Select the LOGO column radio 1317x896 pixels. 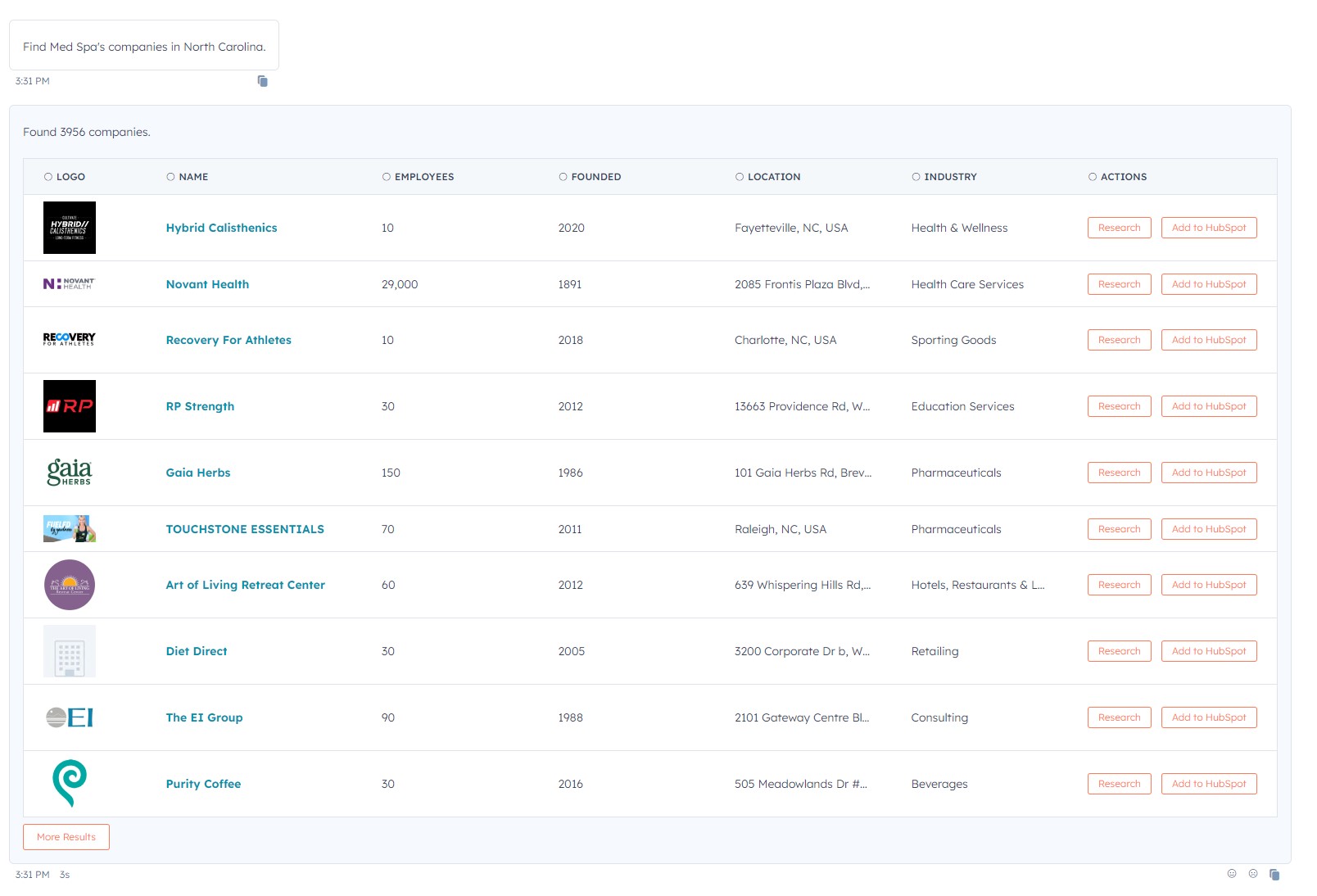coord(48,177)
